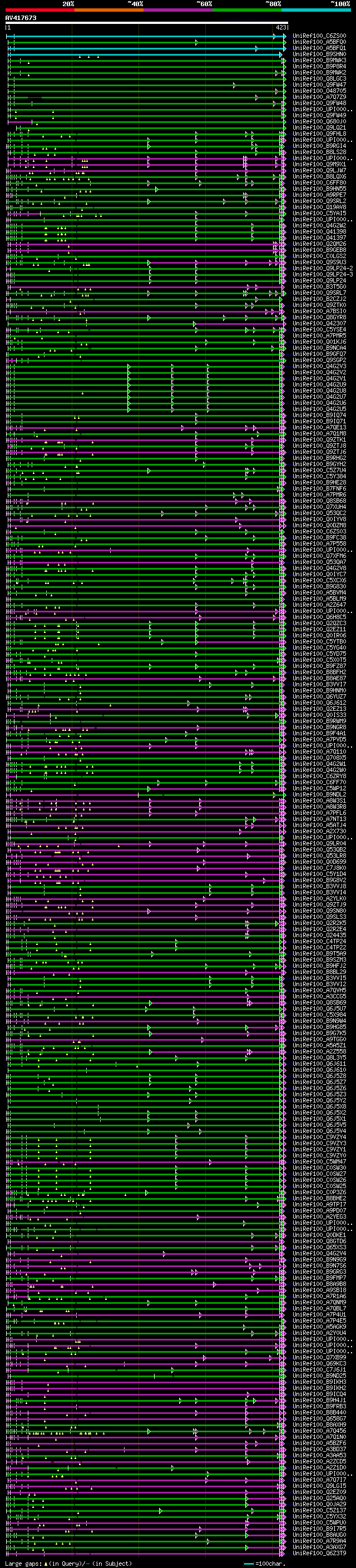Select hit label UniRef100_A7QE13
This screenshot has width=356, height=1568.
click(x=319, y=427)
